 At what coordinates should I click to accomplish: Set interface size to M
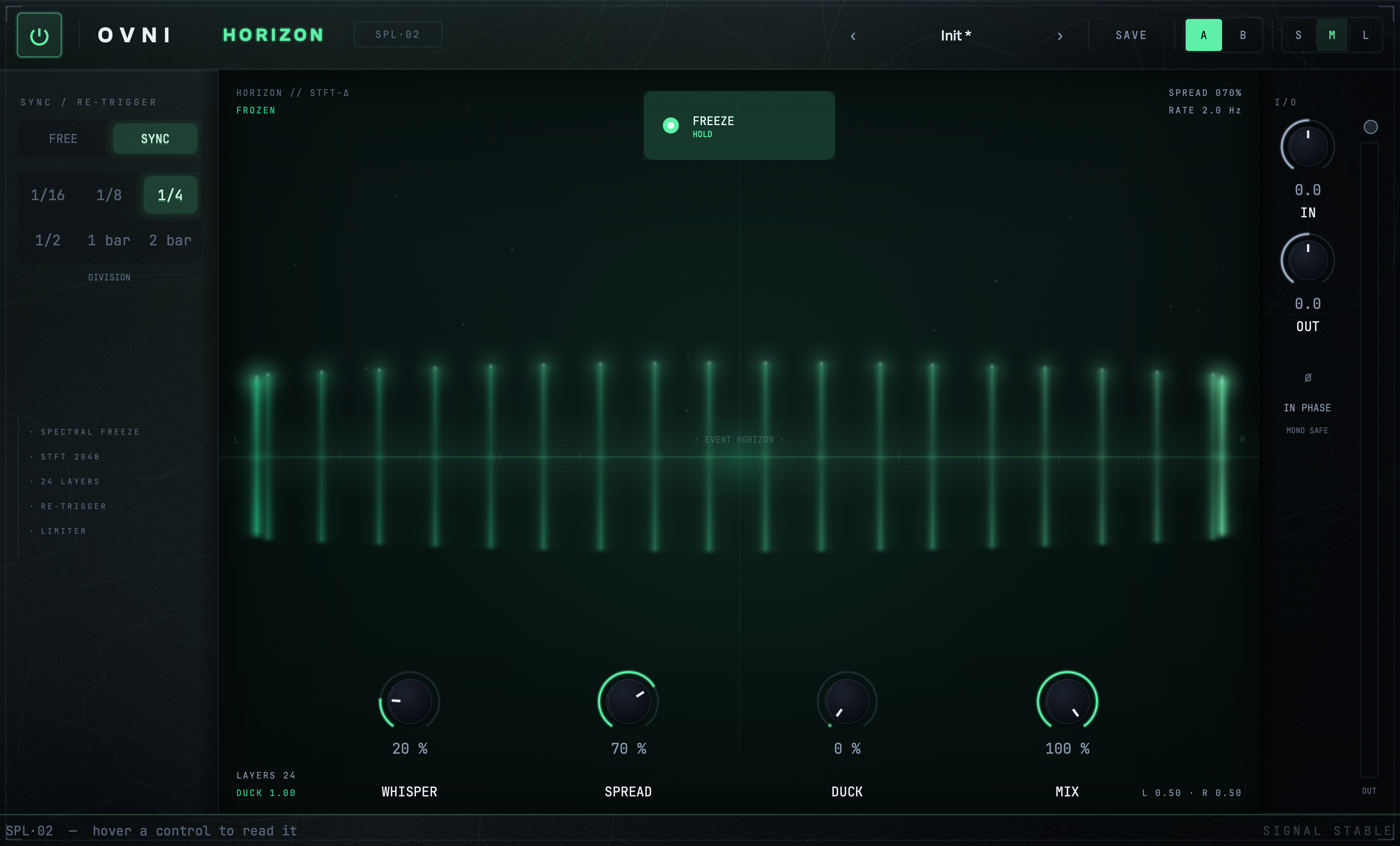pyautogui.click(x=1332, y=35)
